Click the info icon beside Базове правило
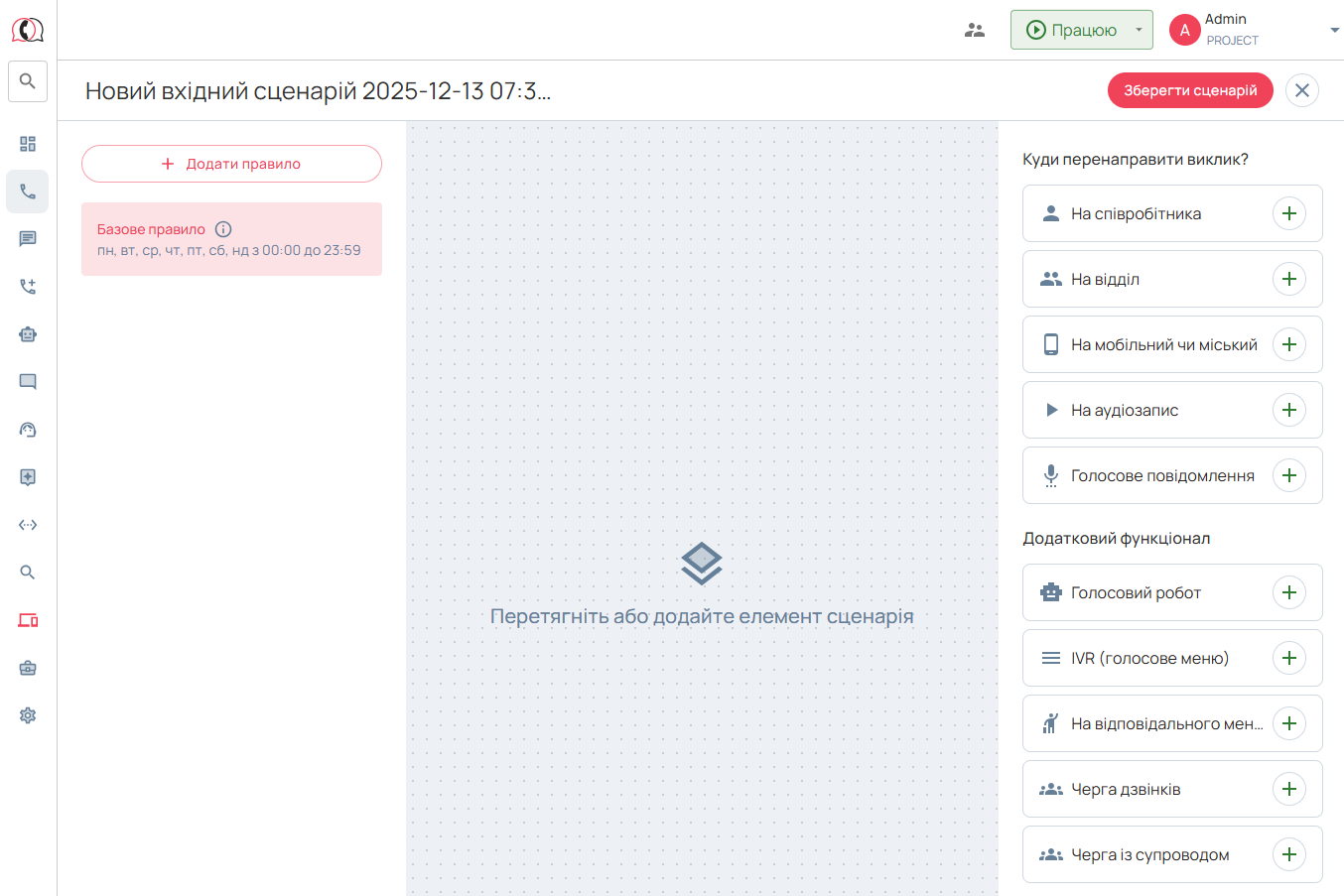 point(223,229)
